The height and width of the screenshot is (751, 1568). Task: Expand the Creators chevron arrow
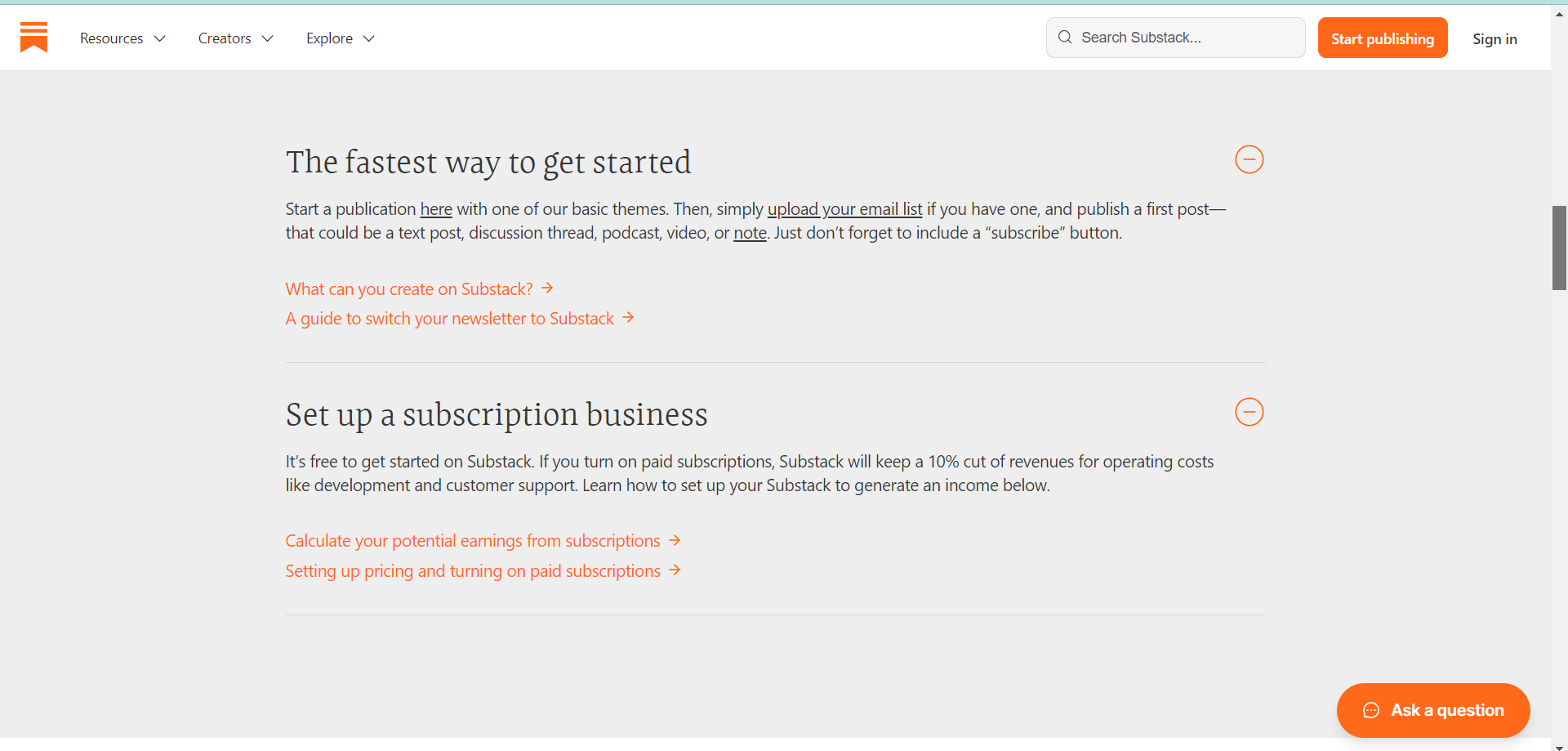pos(267,38)
